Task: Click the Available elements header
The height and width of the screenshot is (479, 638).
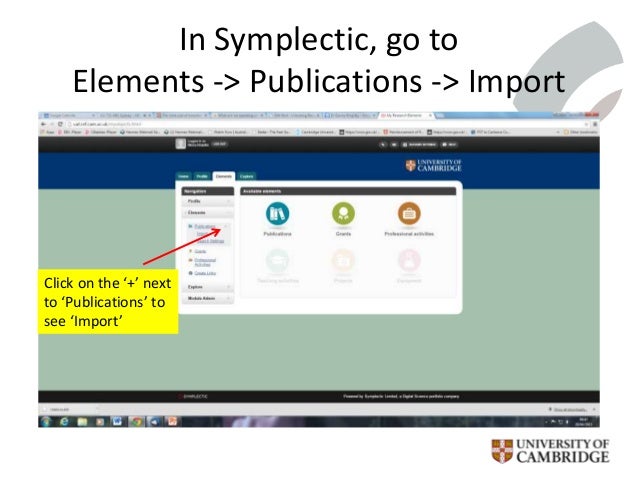Action: [x=348, y=191]
